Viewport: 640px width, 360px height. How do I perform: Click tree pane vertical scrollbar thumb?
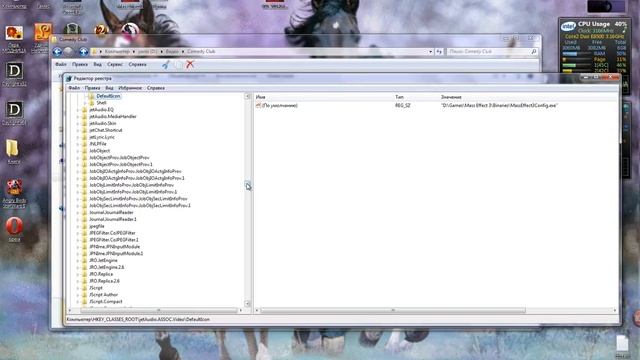click(x=247, y=185)
